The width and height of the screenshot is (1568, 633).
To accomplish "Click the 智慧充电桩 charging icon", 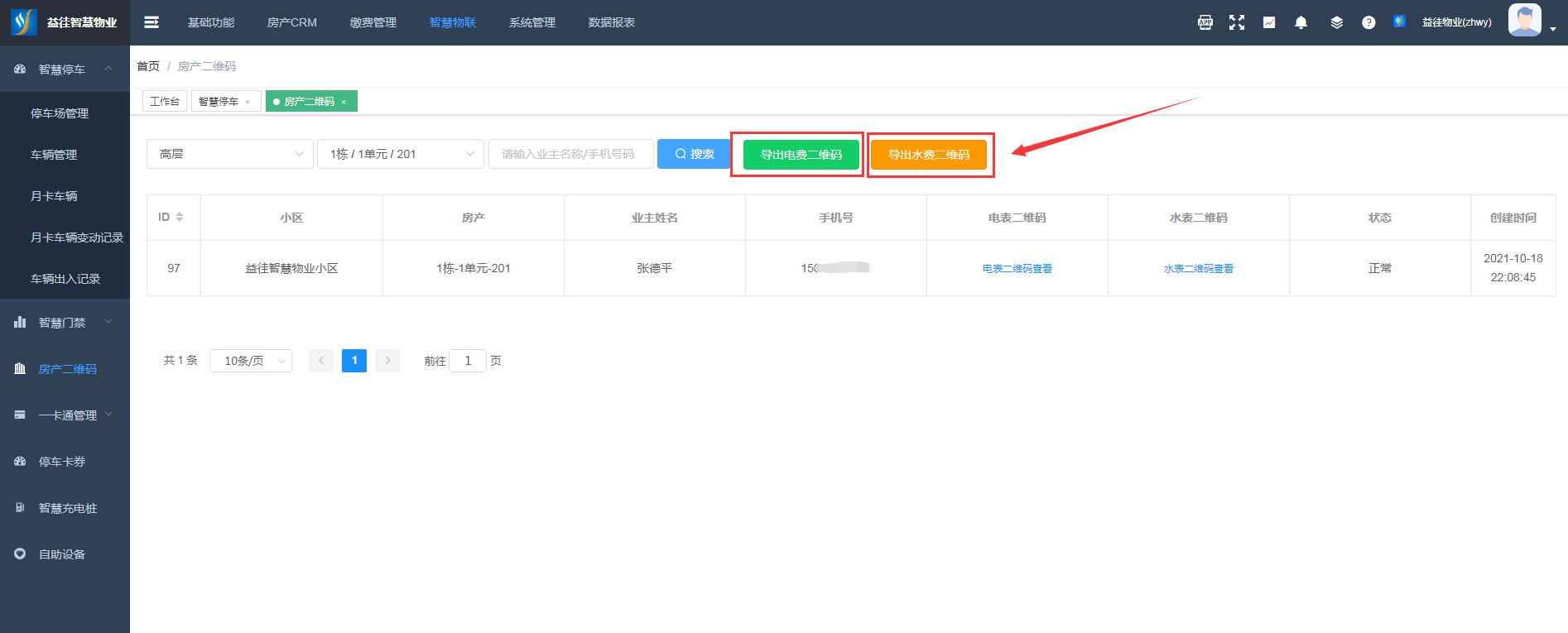I will click(x=20, y=508).
